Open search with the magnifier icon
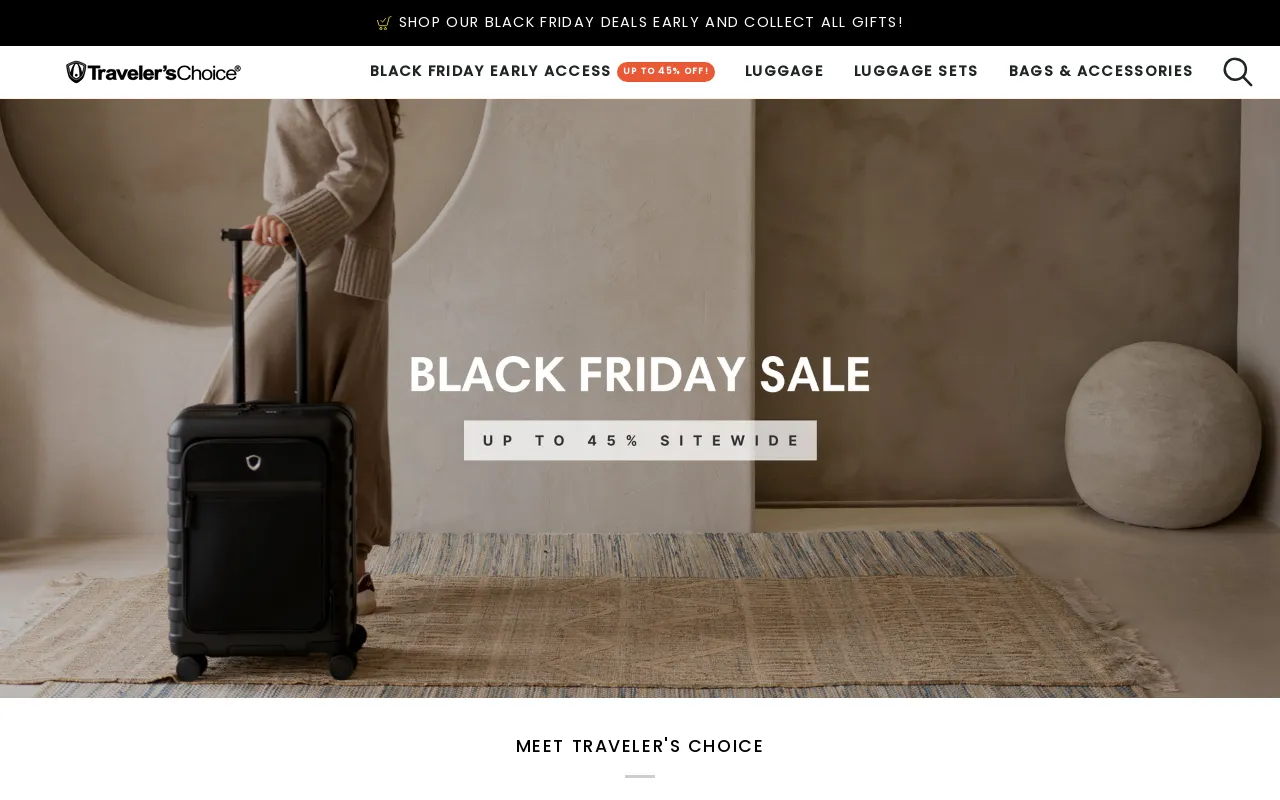This screenshot has height=800, width=1280. (1237, 72)
